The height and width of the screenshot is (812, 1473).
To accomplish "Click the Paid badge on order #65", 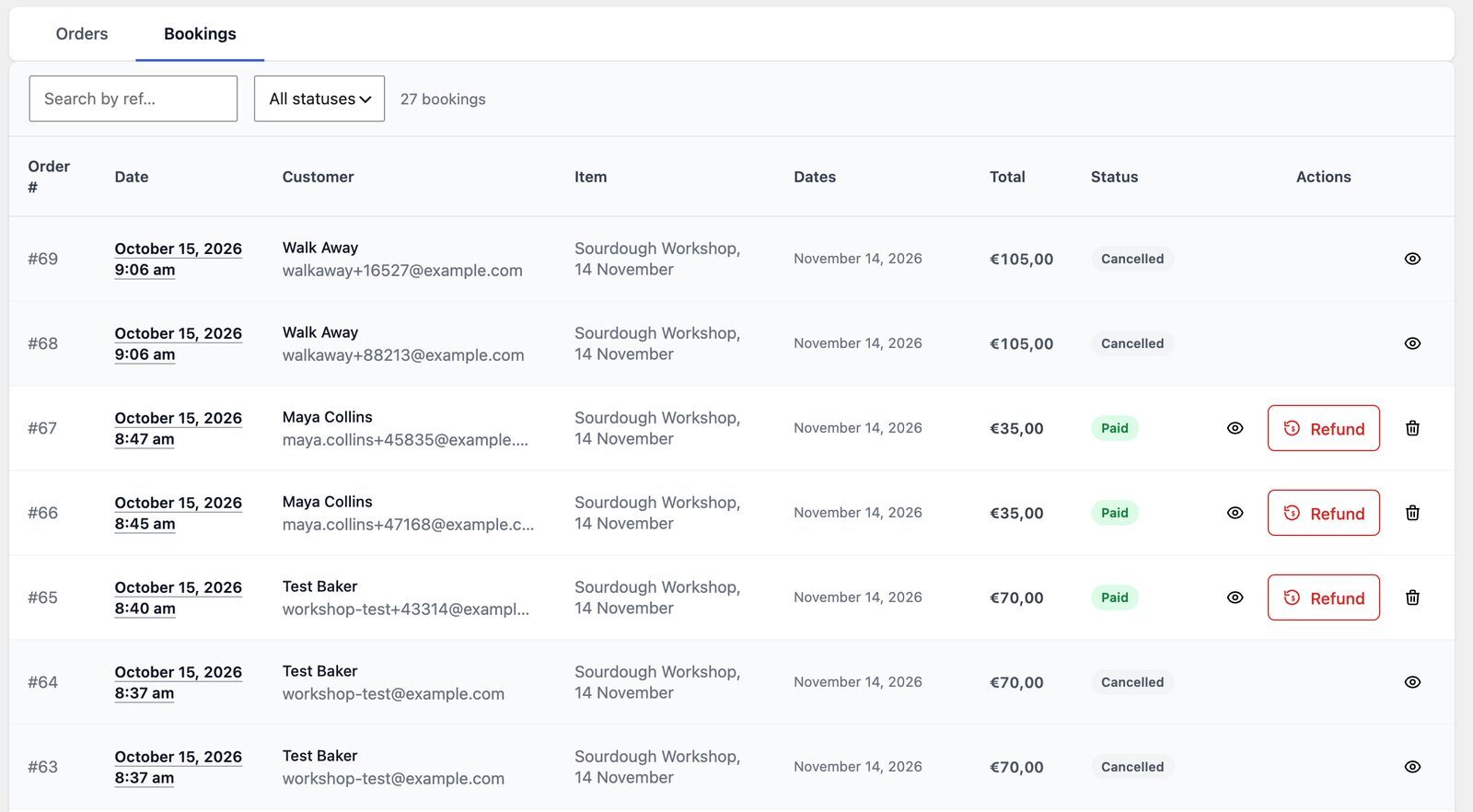I will tap(1115, 597).
